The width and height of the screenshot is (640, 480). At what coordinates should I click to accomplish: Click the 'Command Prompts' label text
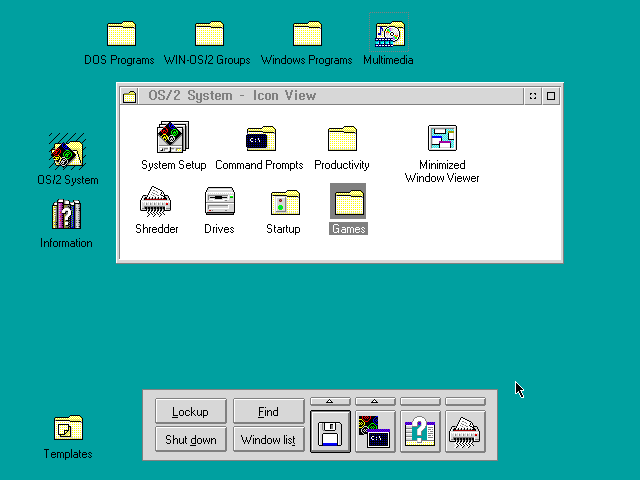click(x=259, y=165)
